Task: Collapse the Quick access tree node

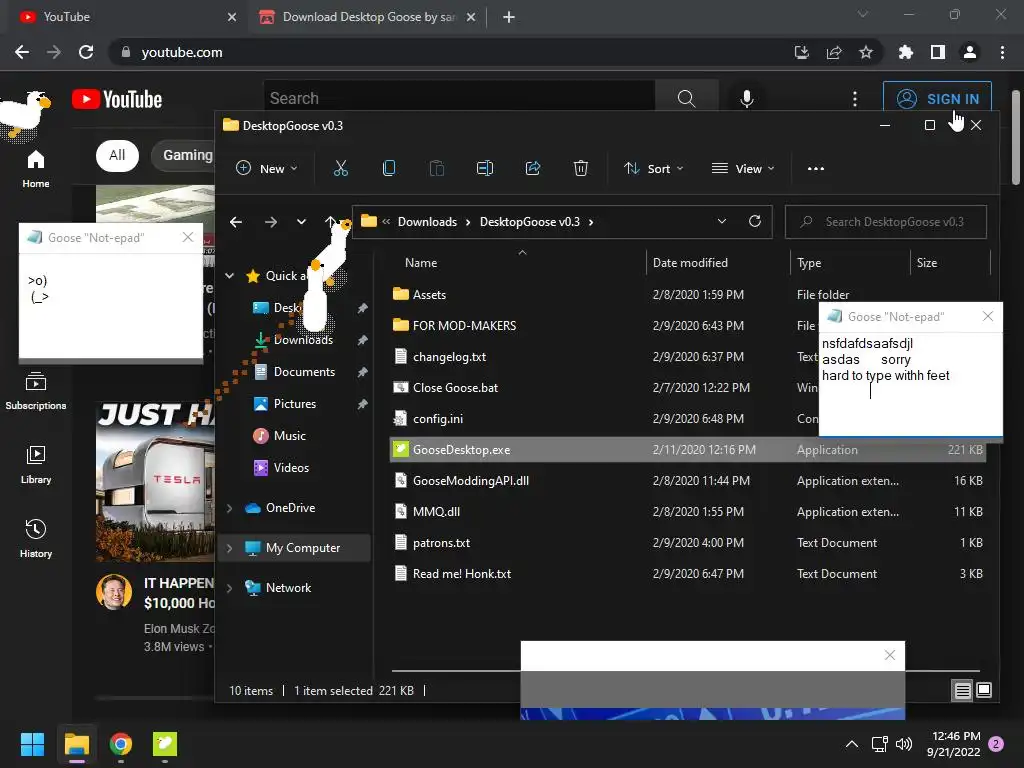Action: (x=229, y=276)
